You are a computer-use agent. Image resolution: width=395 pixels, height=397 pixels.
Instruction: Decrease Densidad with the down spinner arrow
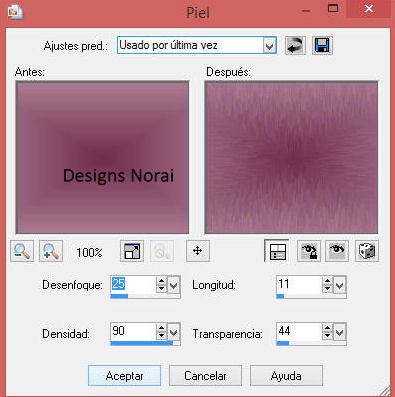pos(162,336)
